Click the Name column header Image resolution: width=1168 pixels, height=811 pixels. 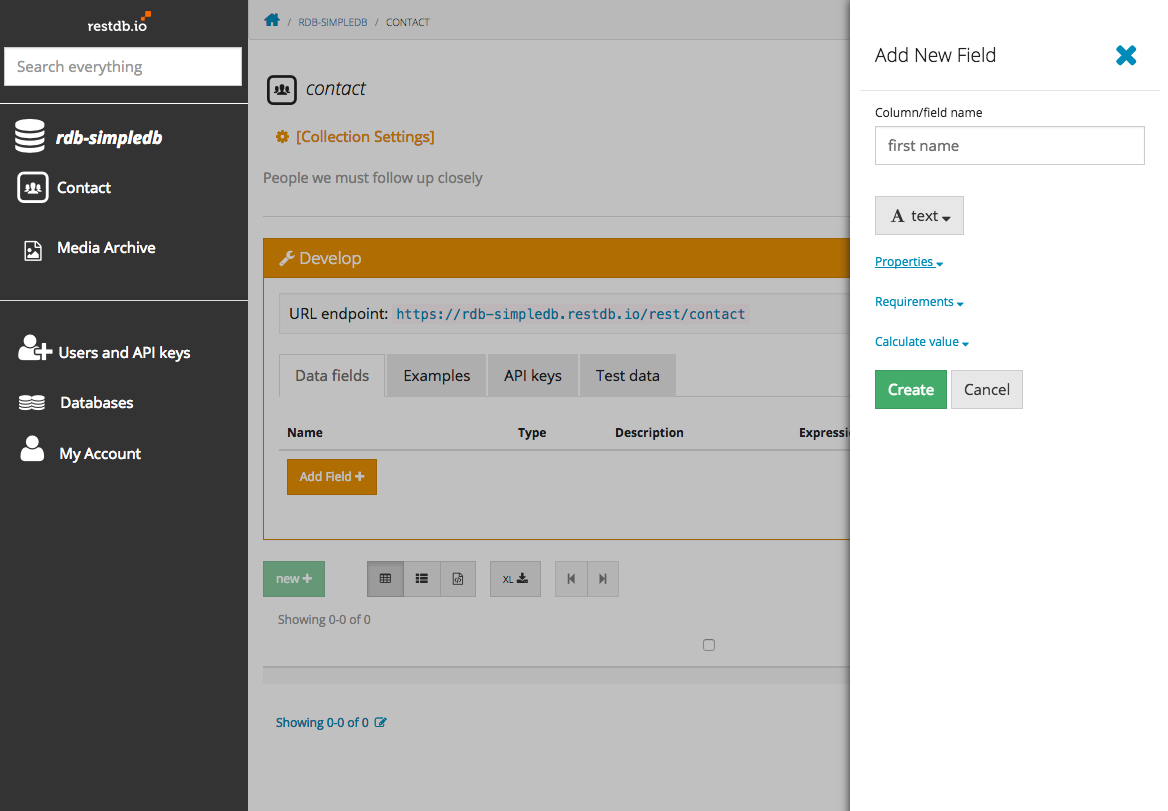pyautogui.click(x=305, y=433)
